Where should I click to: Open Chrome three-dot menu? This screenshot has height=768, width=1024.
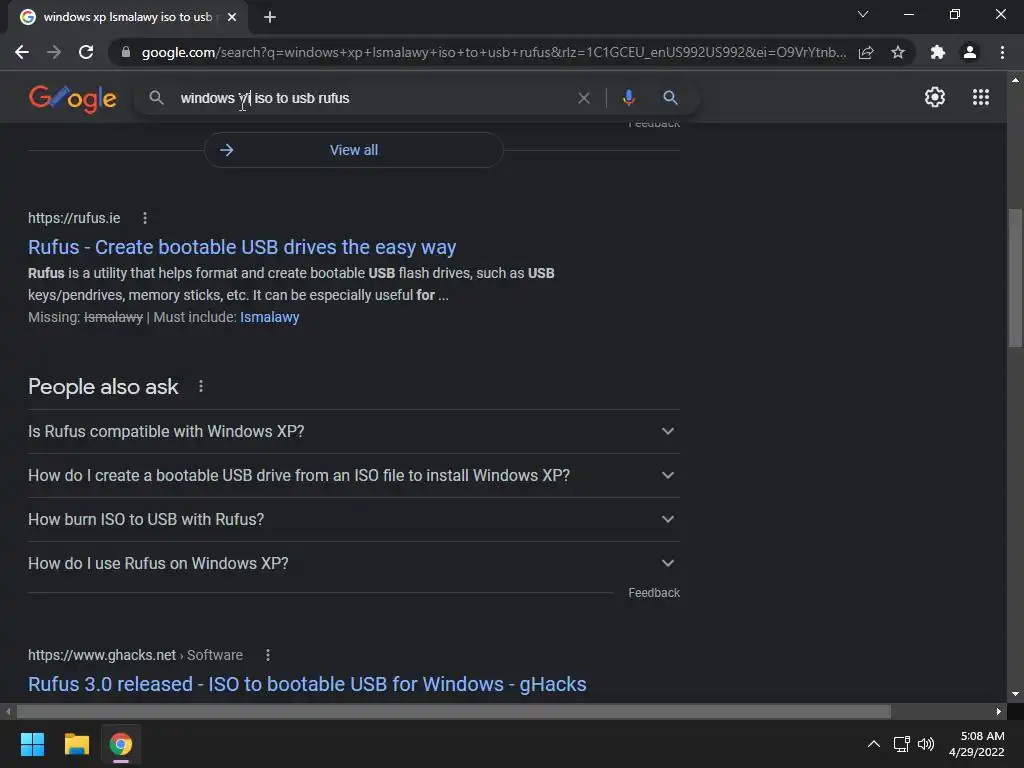(1002, 52)
